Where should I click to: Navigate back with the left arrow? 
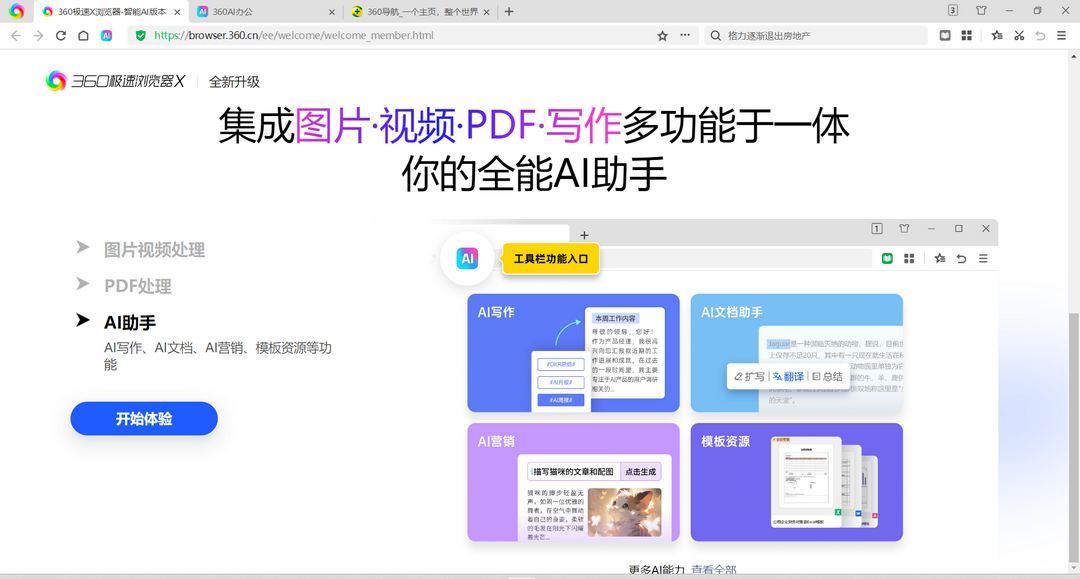pos(17,35)
